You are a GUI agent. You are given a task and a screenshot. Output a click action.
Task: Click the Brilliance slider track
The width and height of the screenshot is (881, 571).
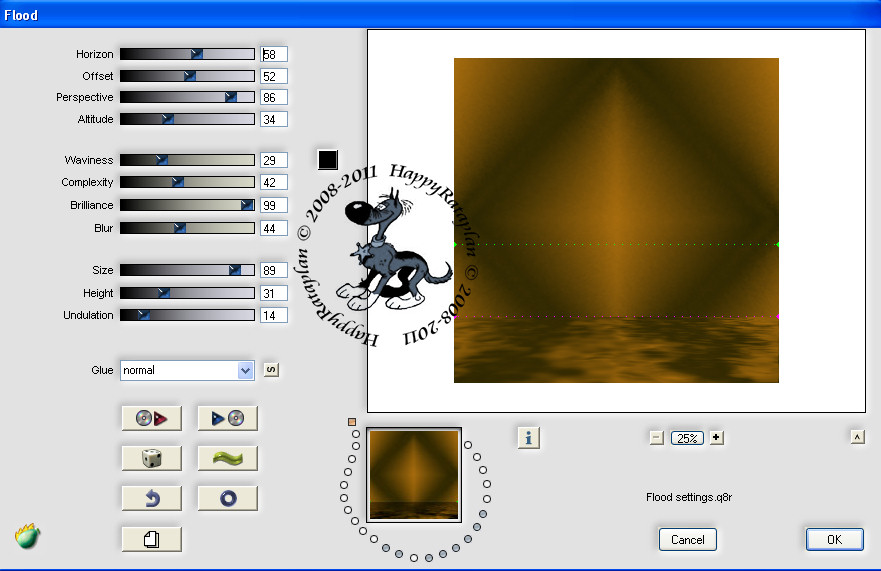click(187, 205)
